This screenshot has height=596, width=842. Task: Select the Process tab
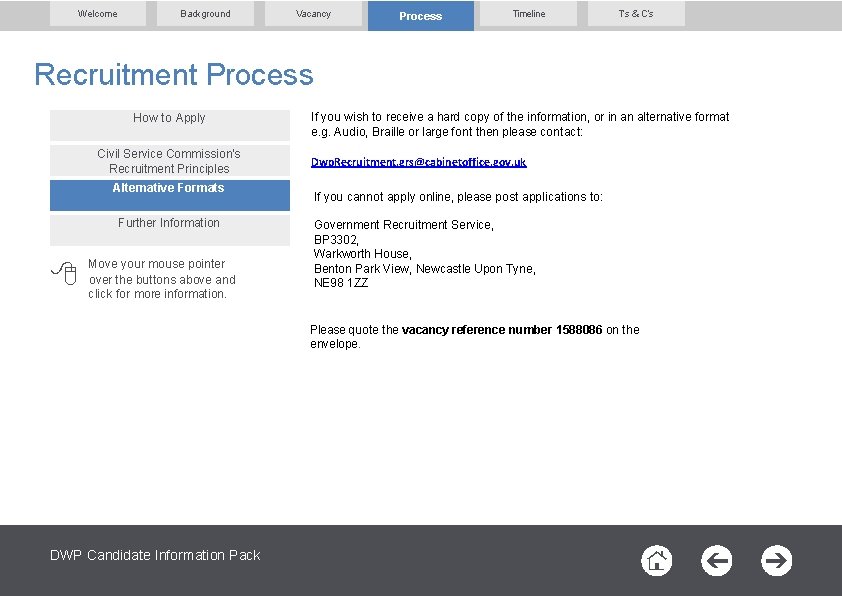click(x=420, y=16)
